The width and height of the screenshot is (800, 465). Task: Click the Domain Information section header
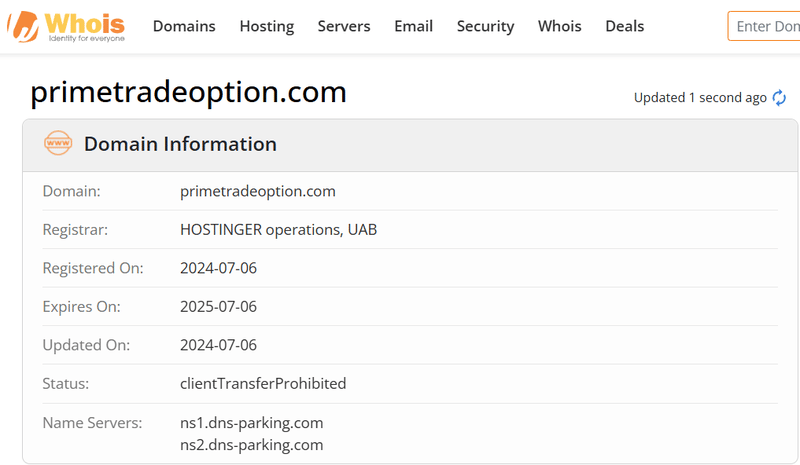tap(180, 144)
